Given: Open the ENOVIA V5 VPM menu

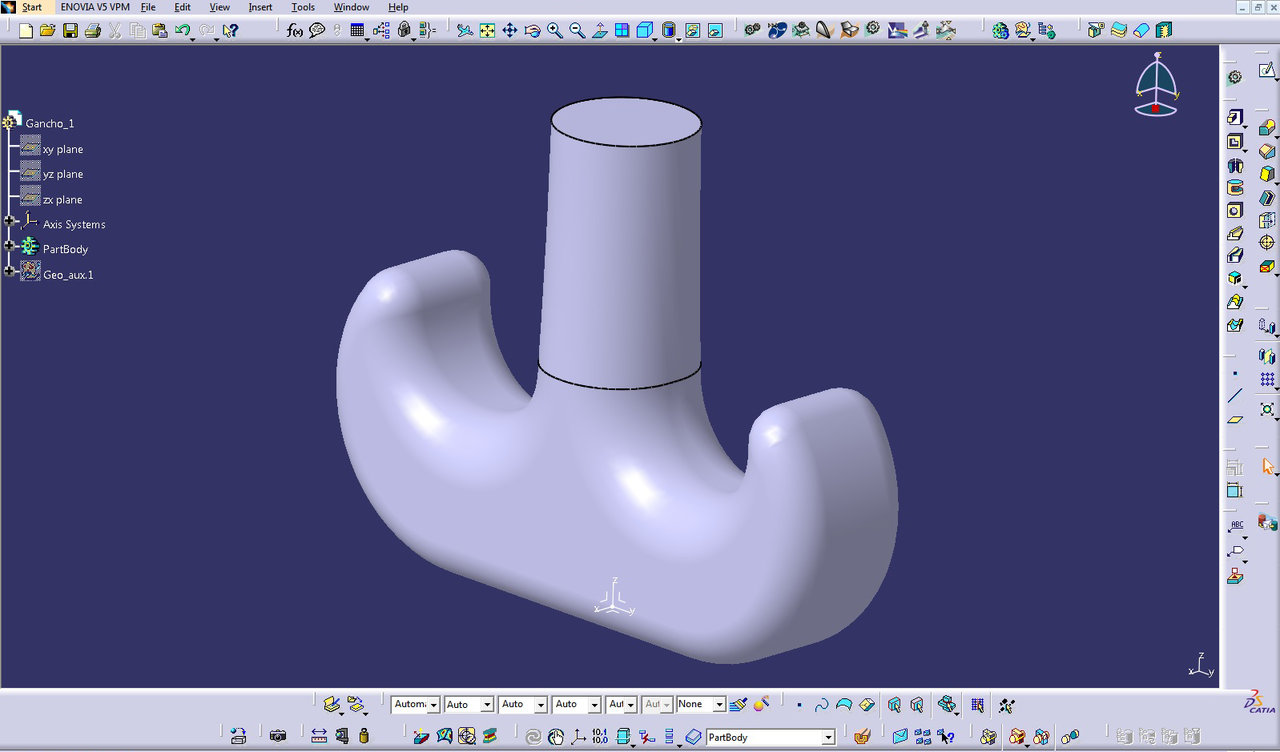Looking at the screenshot, I should (x=95, y=7).
